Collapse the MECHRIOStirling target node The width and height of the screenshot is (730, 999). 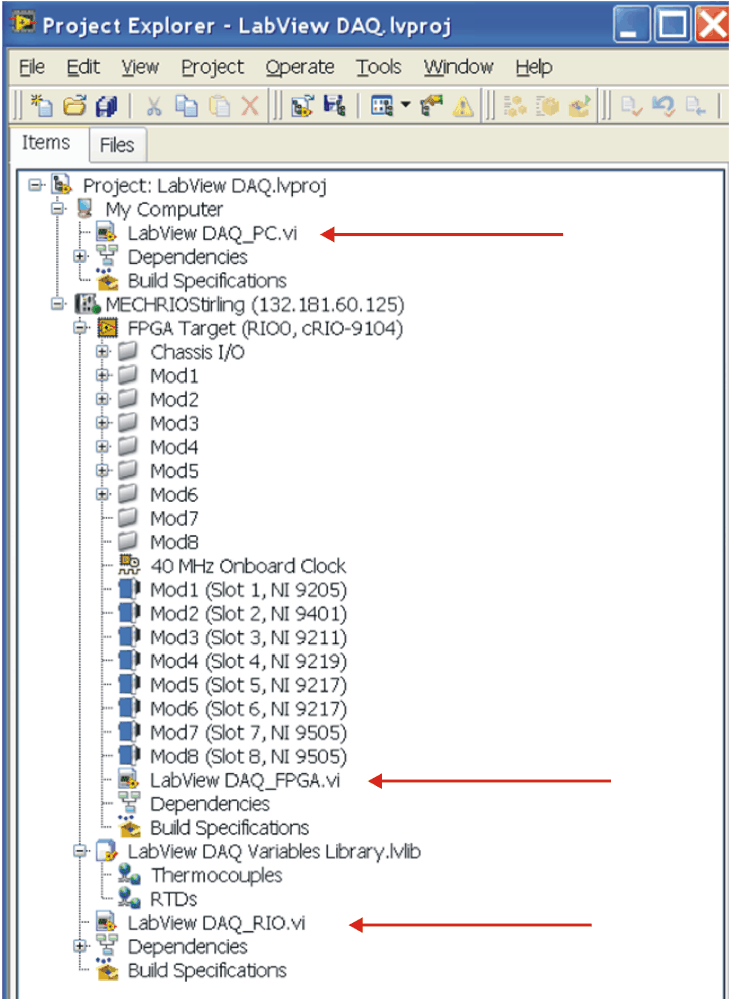[58, 305]
